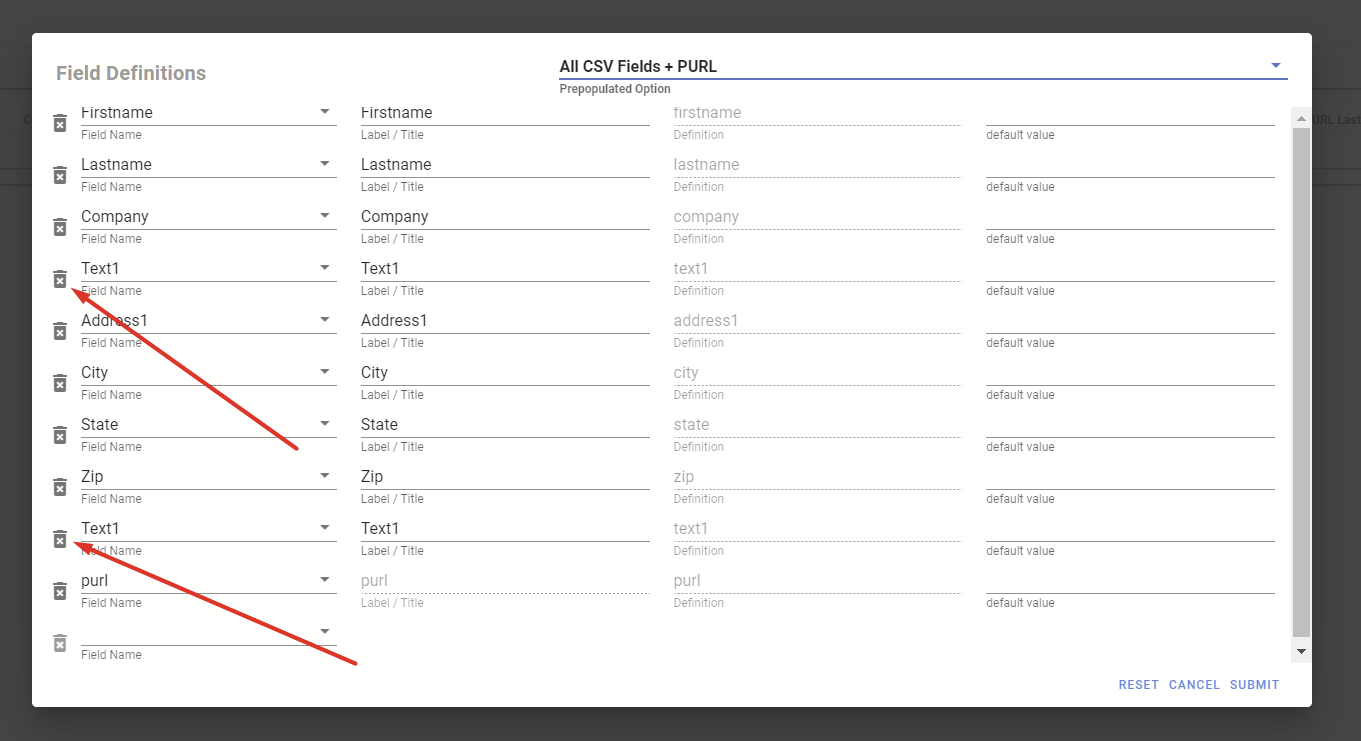The width and height of the screenshot is (1361, 741).
Task: Click the RESET button
Action: coord(1139,685)
